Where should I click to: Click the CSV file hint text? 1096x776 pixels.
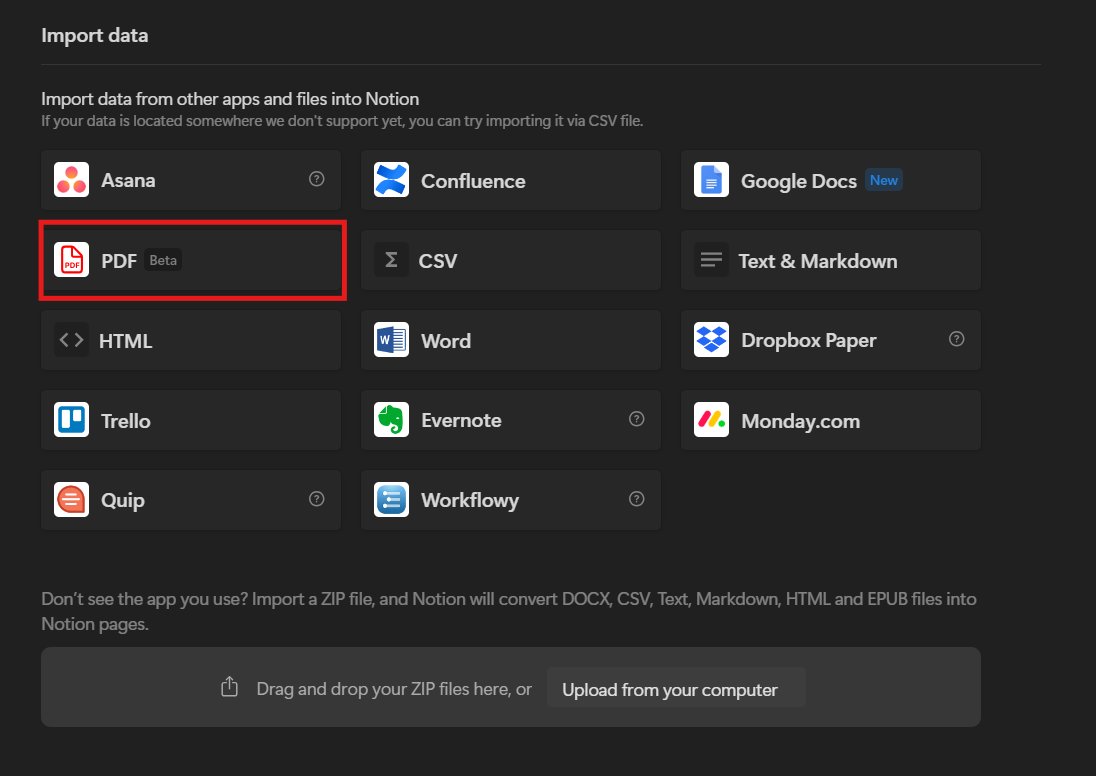tap(342, 121)
